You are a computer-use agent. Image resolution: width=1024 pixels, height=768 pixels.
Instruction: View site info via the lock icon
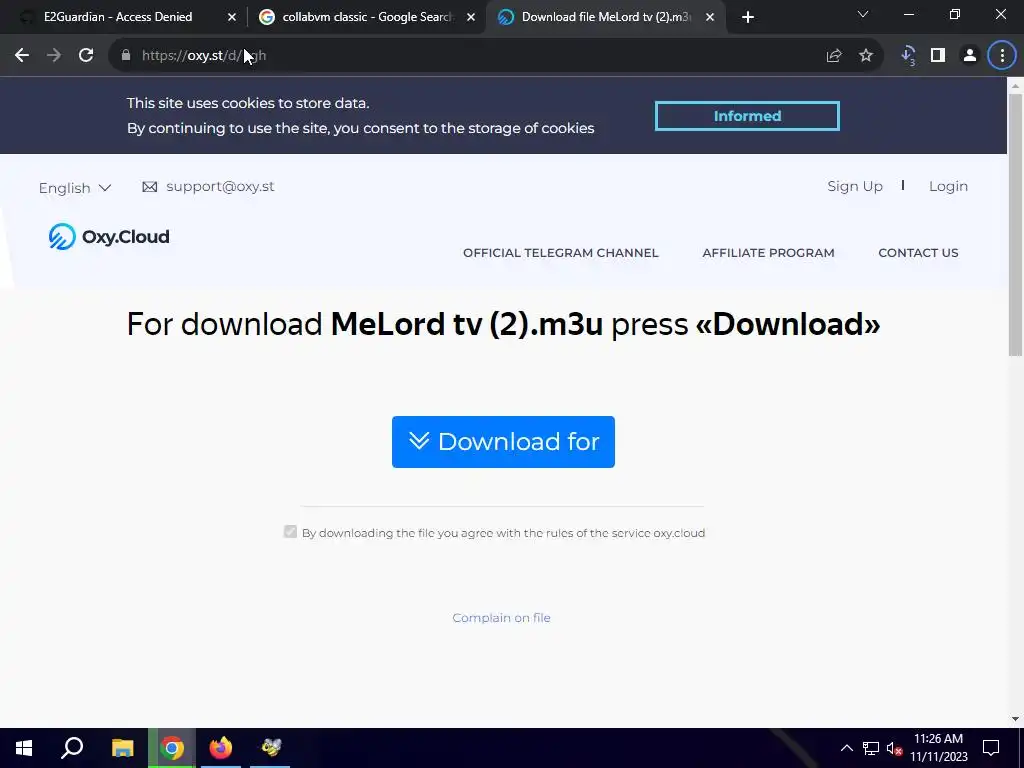126,56
